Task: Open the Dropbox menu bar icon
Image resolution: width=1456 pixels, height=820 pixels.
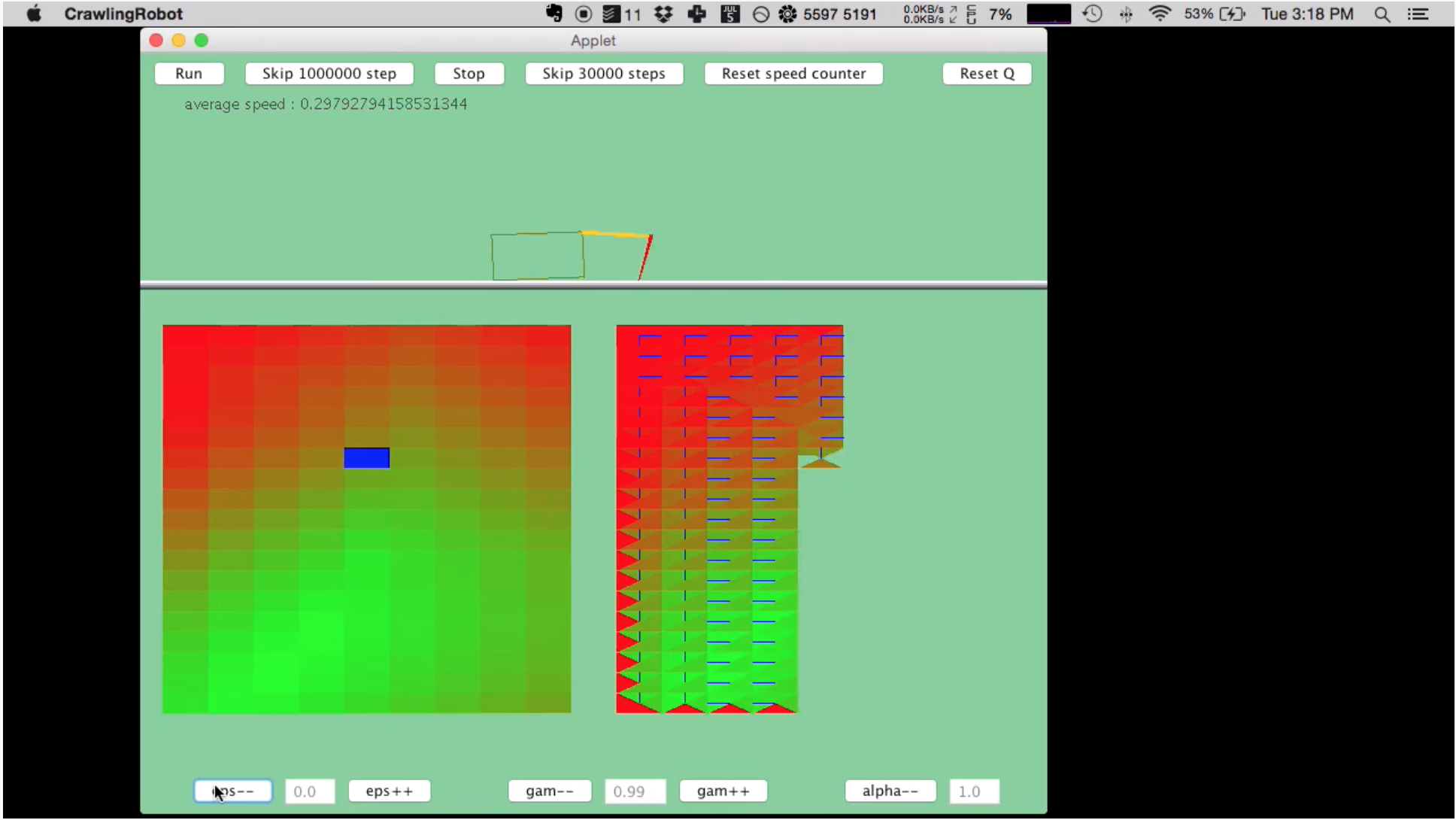Action: tap(663, 14)
